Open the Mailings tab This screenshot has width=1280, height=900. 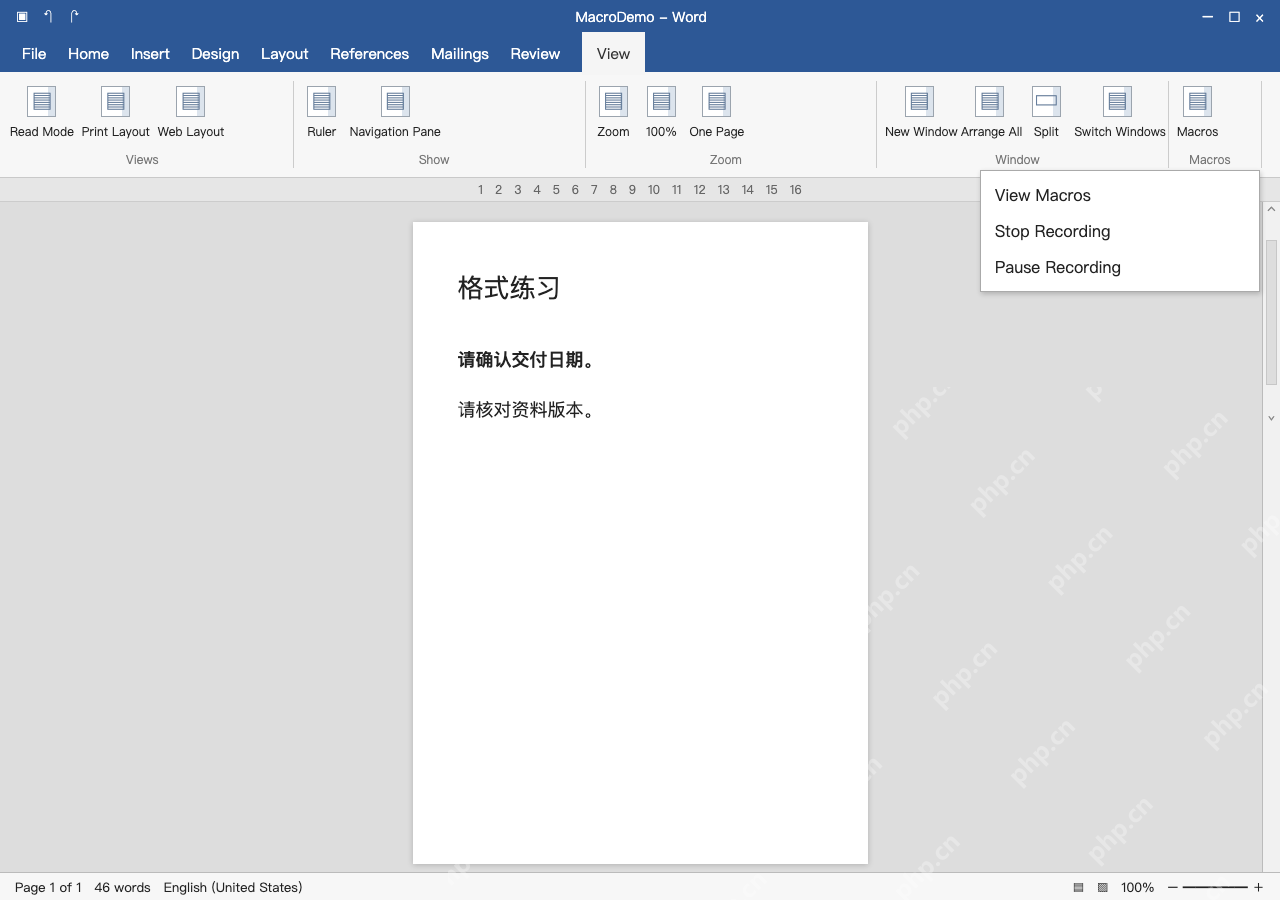460,53
